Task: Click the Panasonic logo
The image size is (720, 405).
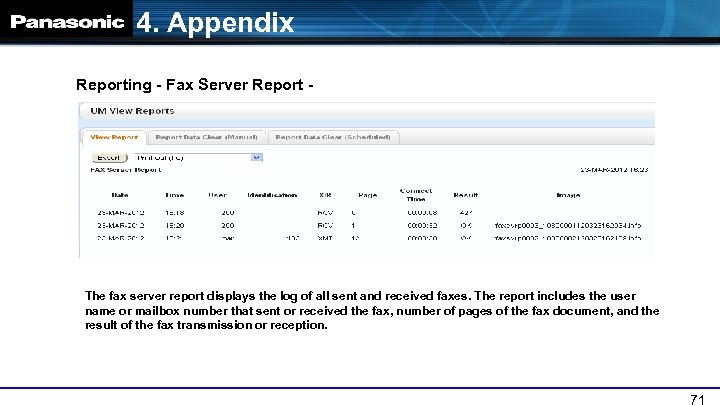Action: 67,22
